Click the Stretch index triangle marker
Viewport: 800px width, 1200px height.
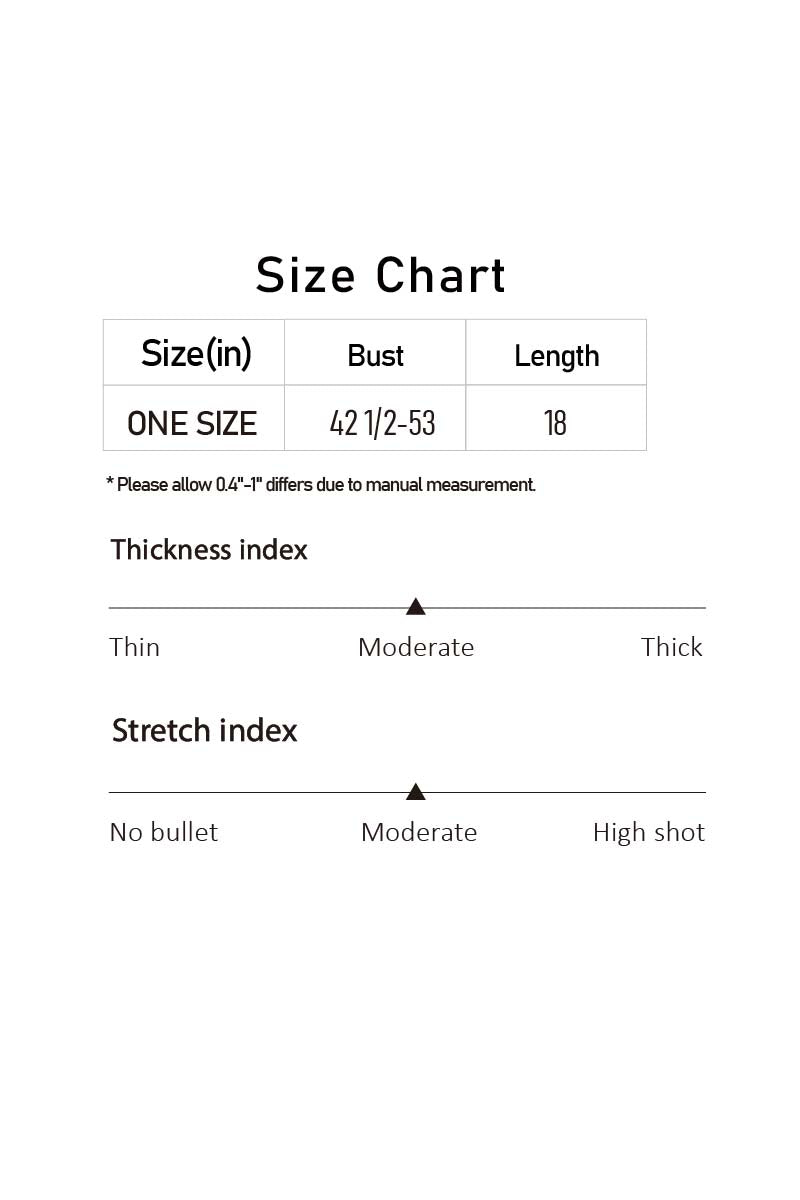[416, 792]
